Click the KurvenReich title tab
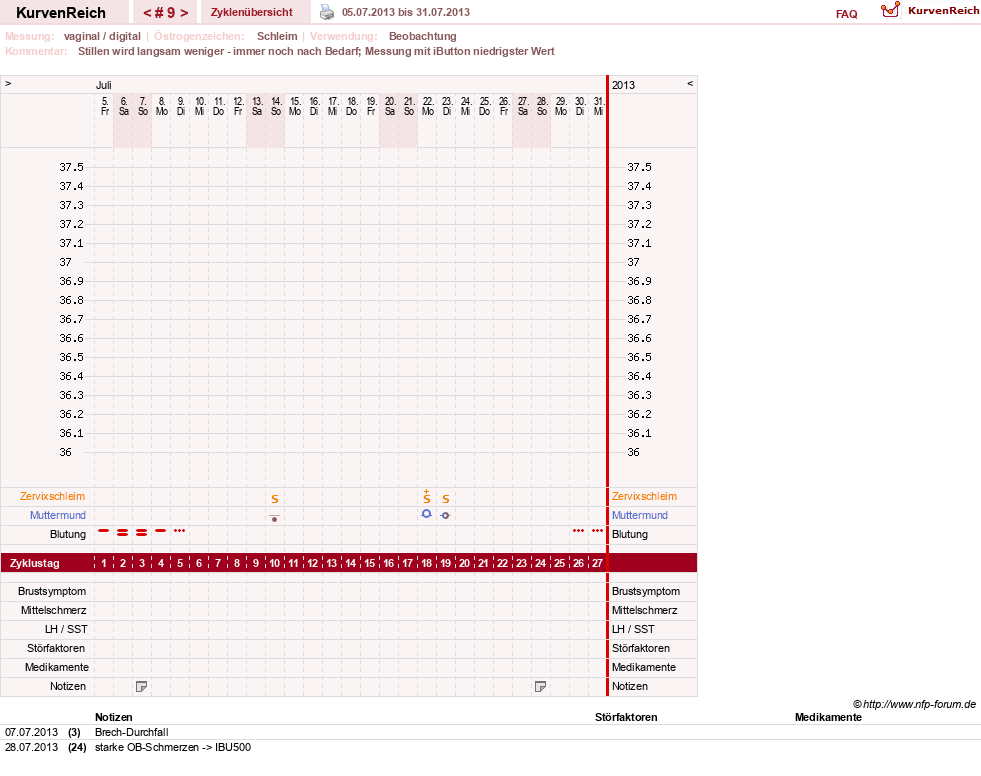The height and width of the screenshot is (776, 981). [61, 13]
